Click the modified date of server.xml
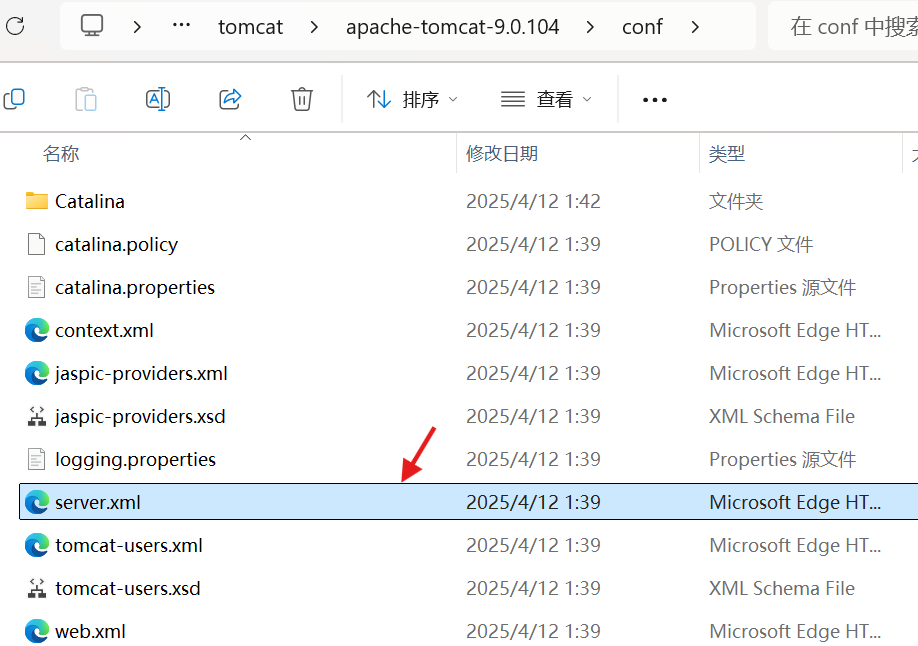 (533, 503)
